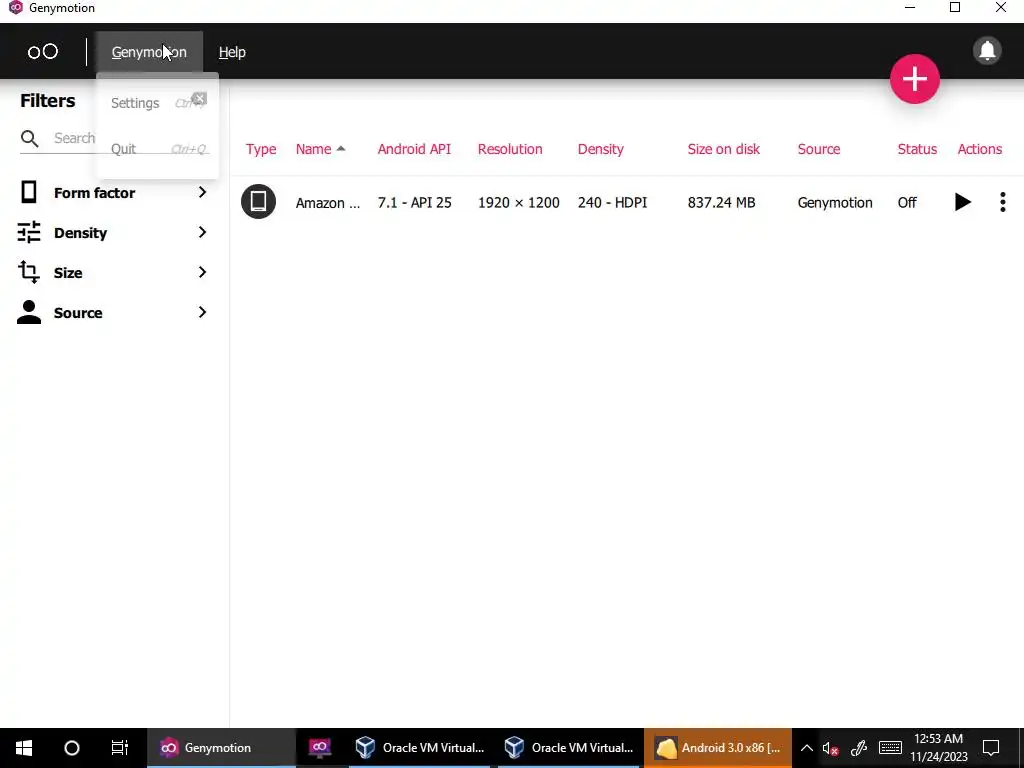Open the Action Center notifications icon
The image size is (1024, 768).
[x=991, y=748]
